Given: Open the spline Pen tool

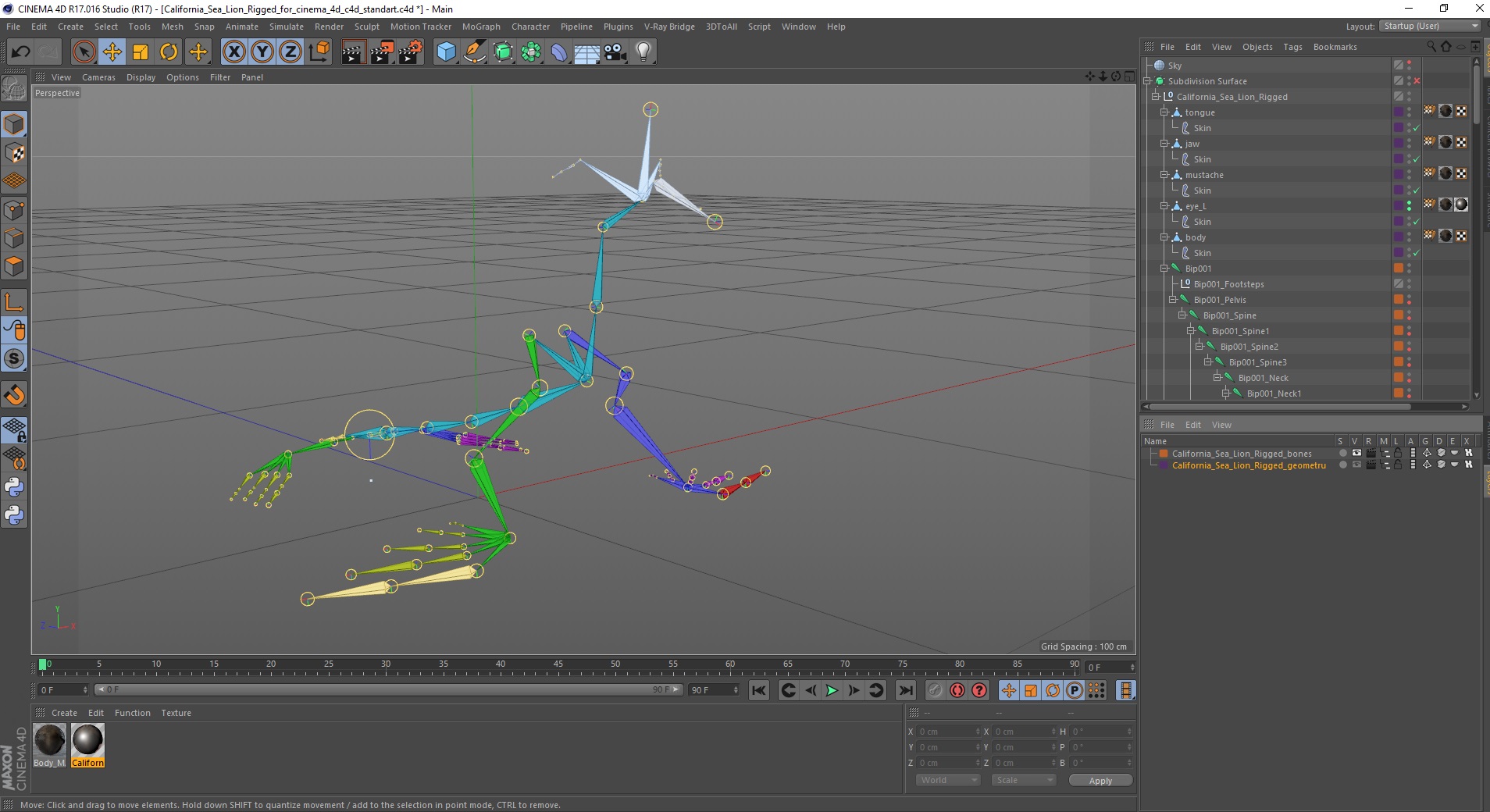Looking at the screenshot, I should tap(475, 52).
